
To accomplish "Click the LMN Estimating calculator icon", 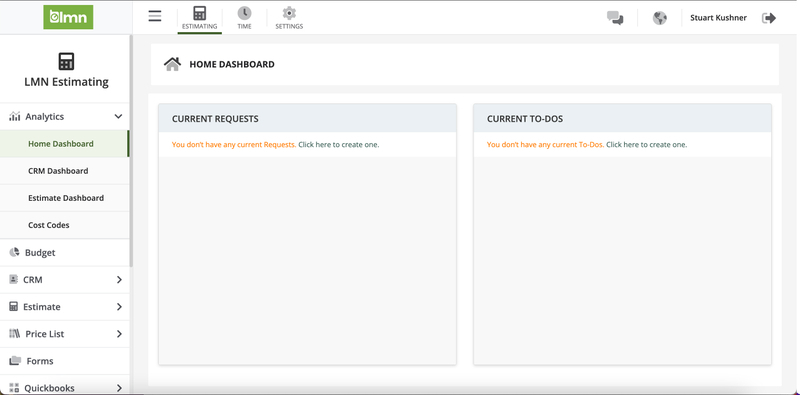I will (66, 61).
